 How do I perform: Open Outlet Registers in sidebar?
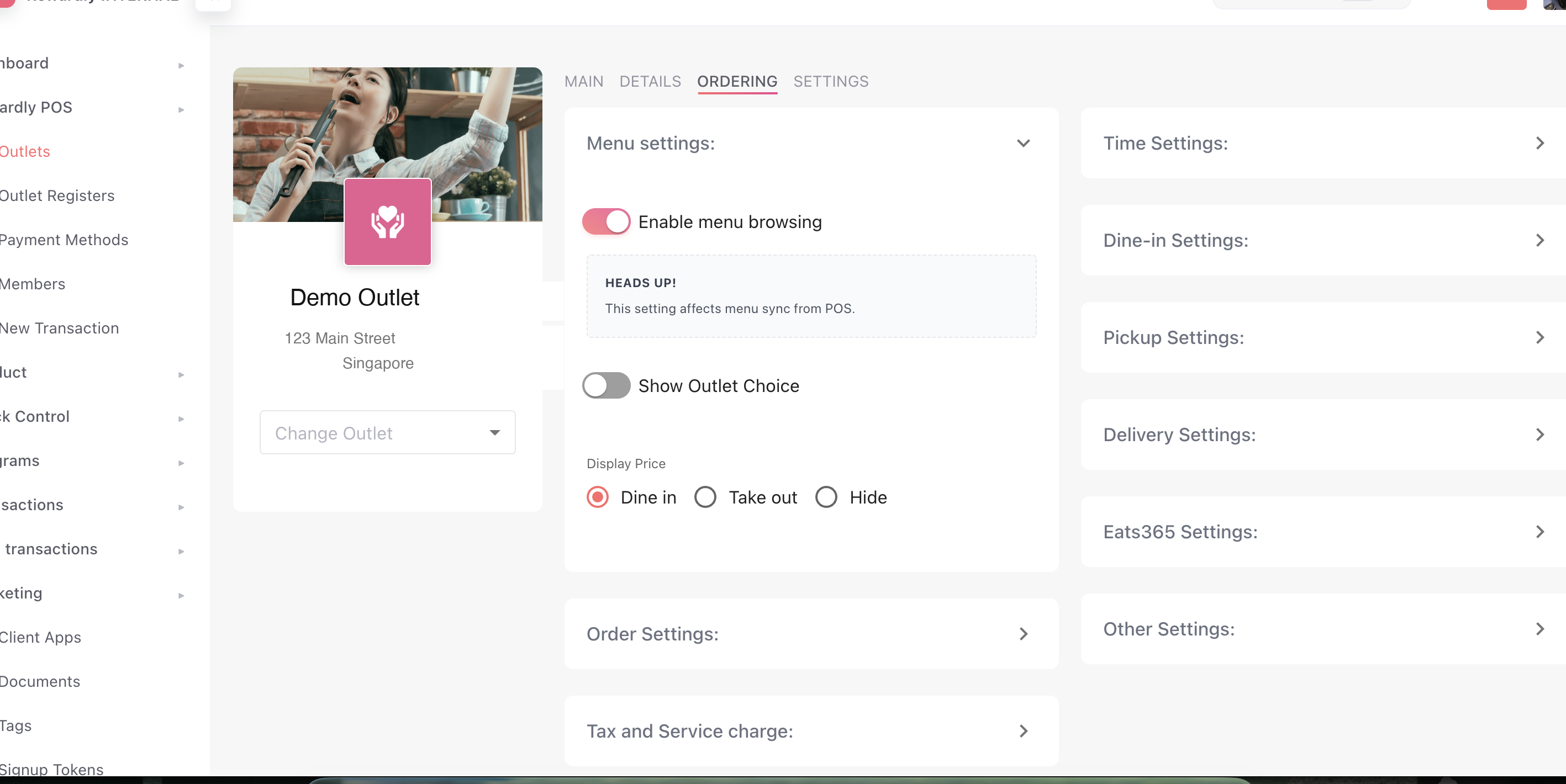coord(57,195)
